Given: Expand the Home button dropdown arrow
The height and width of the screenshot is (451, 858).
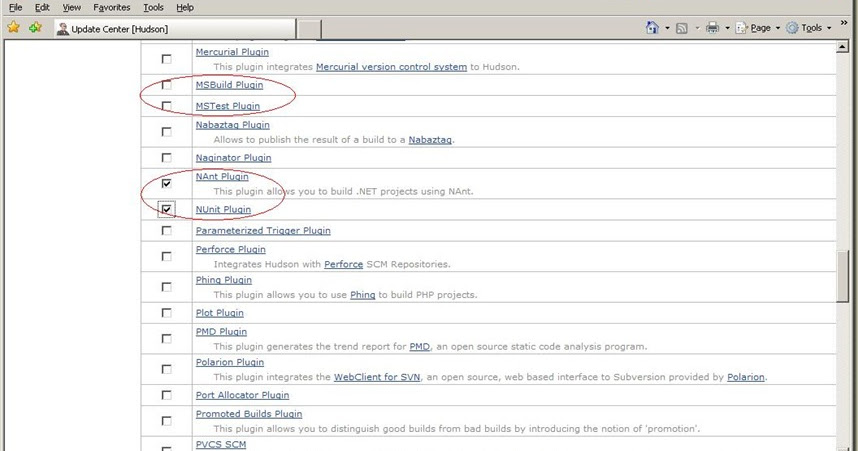Looking at the screenshot, I should tap(667, 28).
